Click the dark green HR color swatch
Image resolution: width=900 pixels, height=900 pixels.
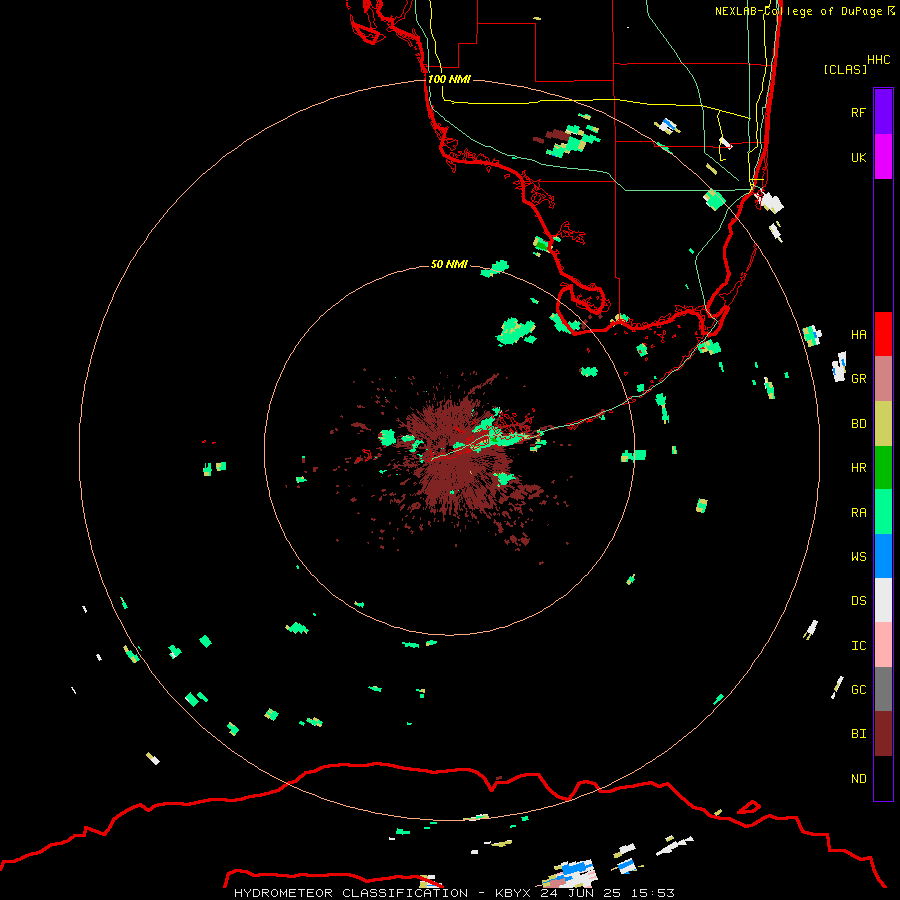click(x=883, y=468)
